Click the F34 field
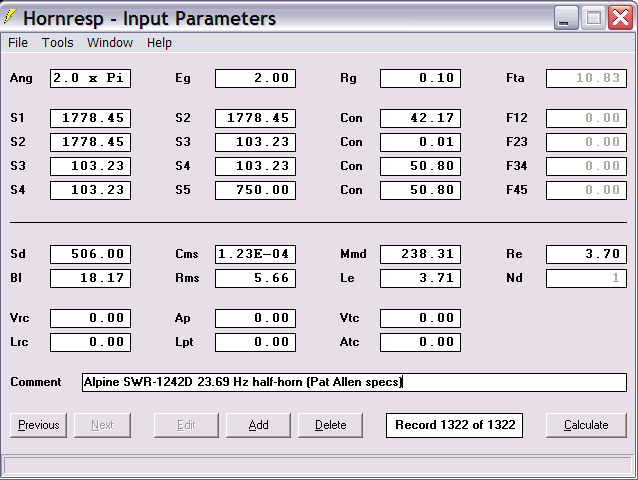 pos(586,166)
